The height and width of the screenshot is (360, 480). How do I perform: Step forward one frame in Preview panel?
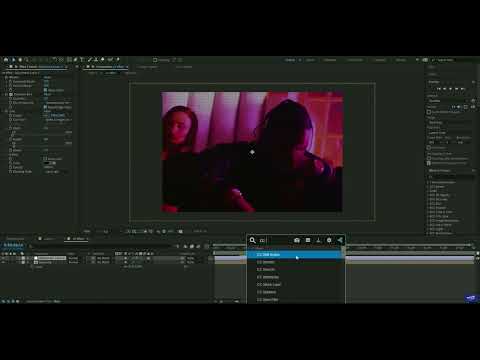click(457, 89)
